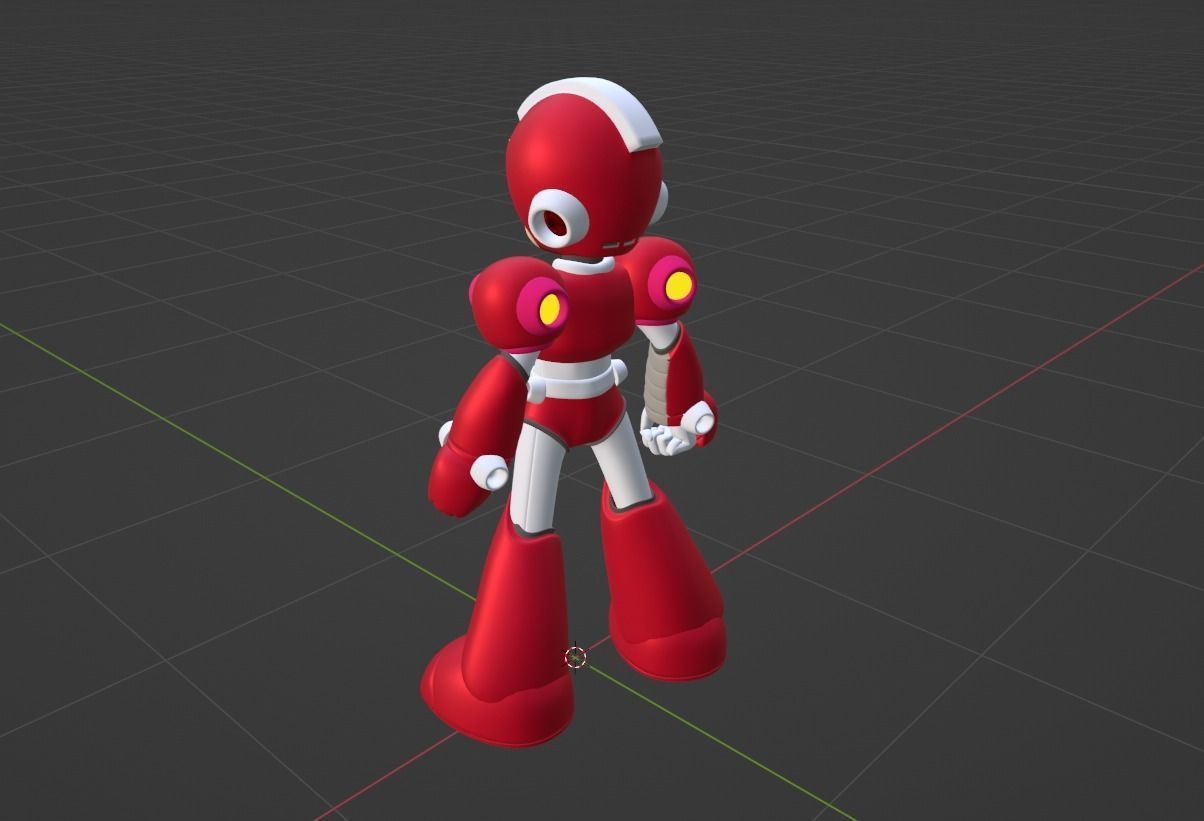The width and height of the screenshot is (1204, 821).
Task: Click the yellow light on the nearer shoulder
Action: [x=550, y=310]
